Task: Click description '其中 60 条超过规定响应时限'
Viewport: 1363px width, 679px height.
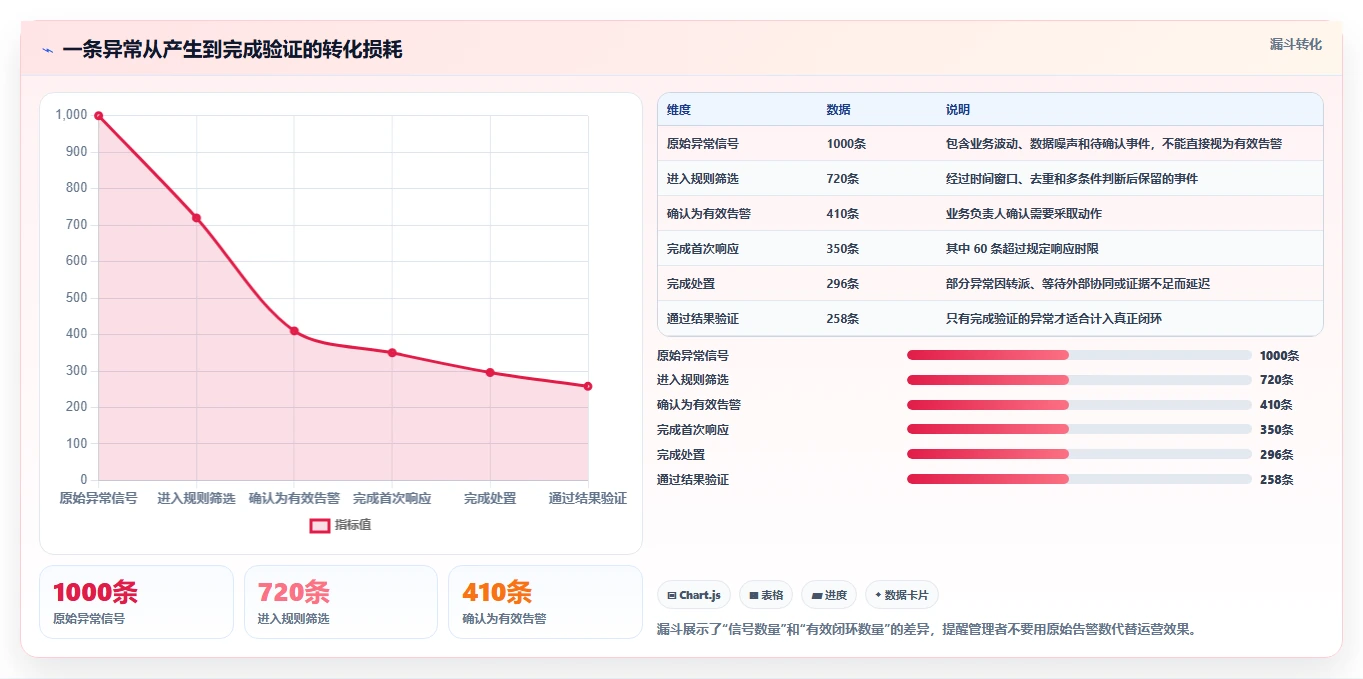Action: (1022, 249)
